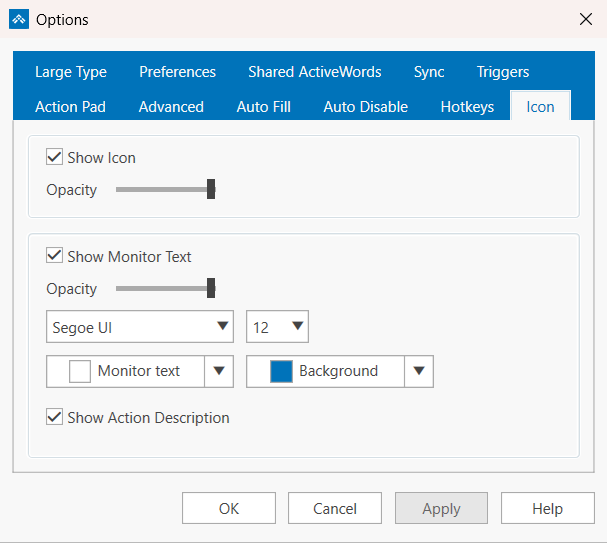The height and width of the screenshot is (543, 607).
Task: Click the white Monitor text color swatch
Action: (x=80, y=372)
